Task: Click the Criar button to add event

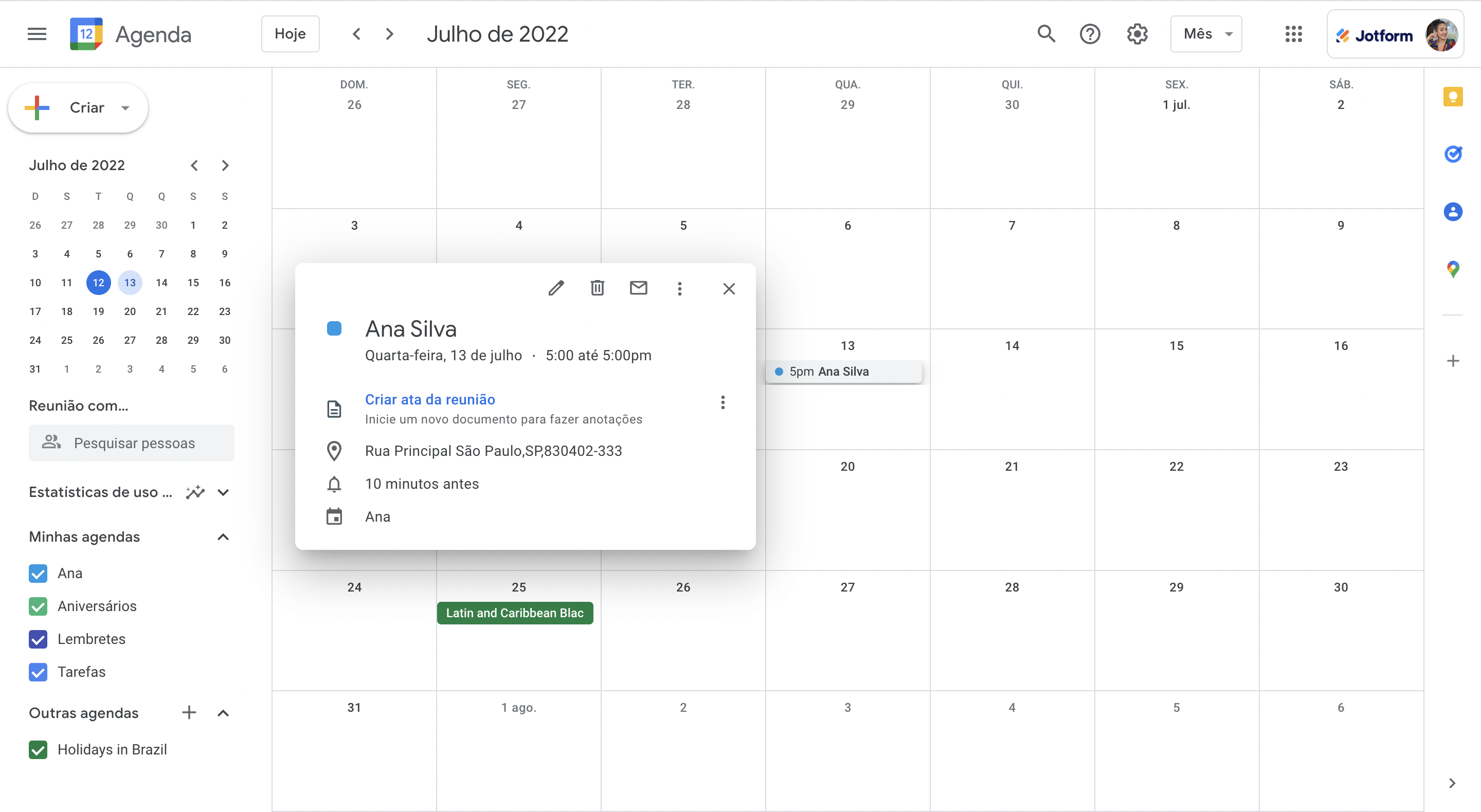Action: (78, 107)
